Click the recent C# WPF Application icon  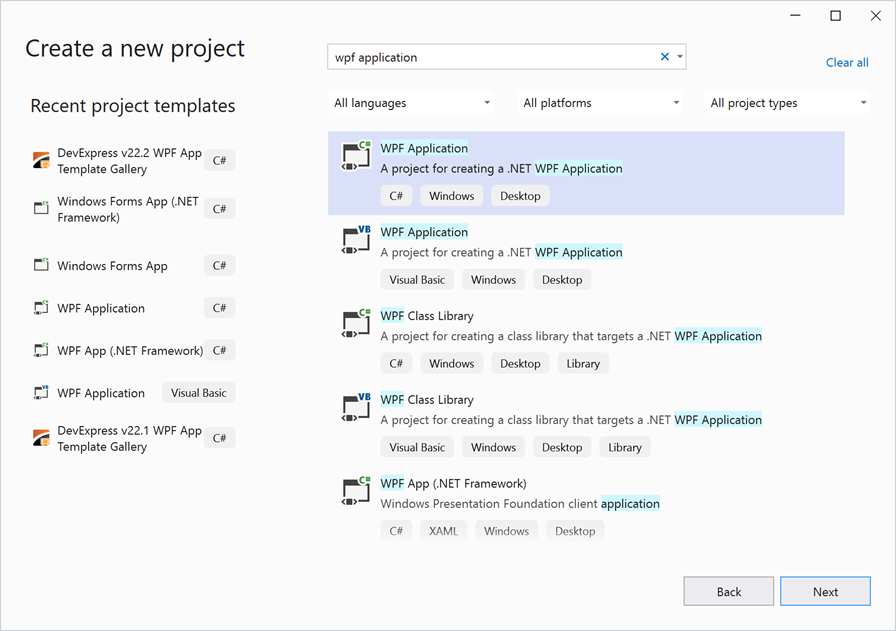click(x=41, y=307)
